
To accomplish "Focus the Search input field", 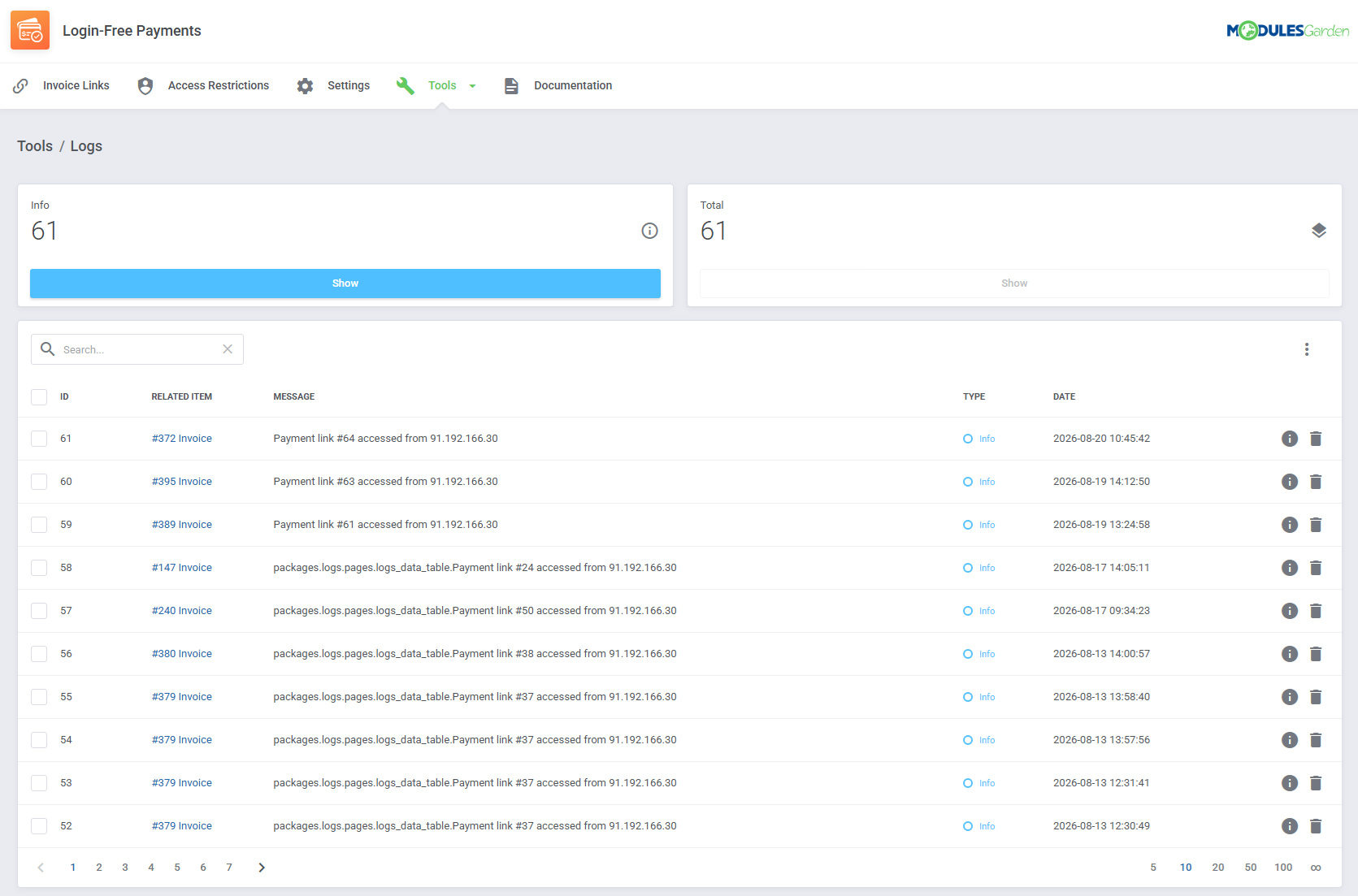I will click(x=137, y=349).
